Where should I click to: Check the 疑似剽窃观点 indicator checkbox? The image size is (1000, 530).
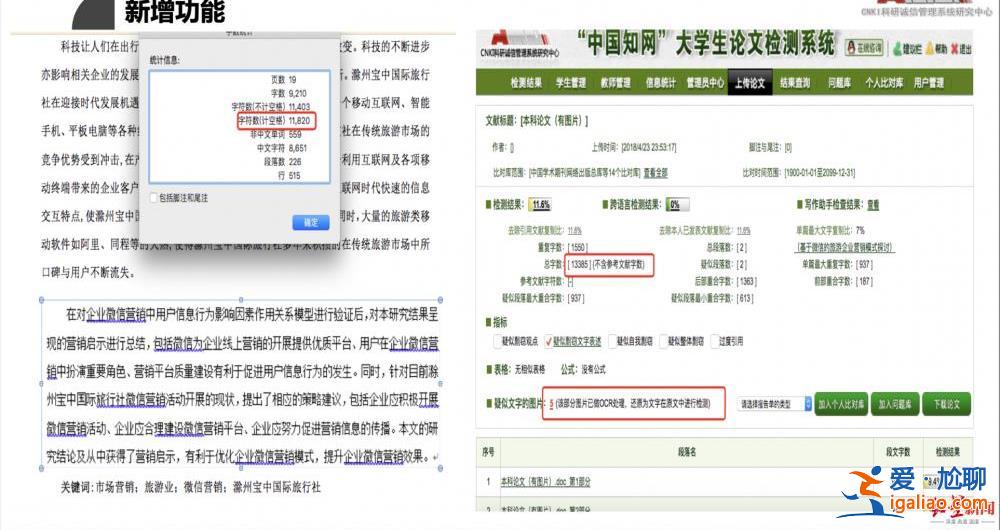[x=497, y=341]
